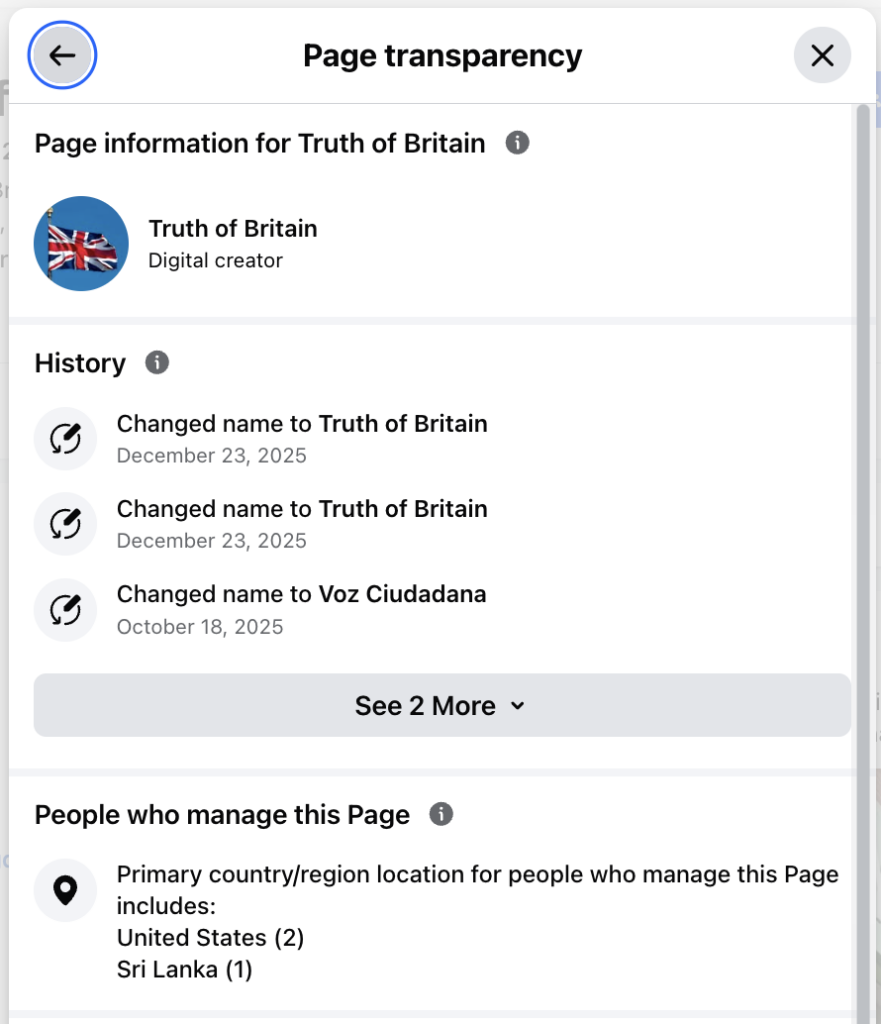Click info icon beside Page information heading
The image size is (881, 1024).
517,143
